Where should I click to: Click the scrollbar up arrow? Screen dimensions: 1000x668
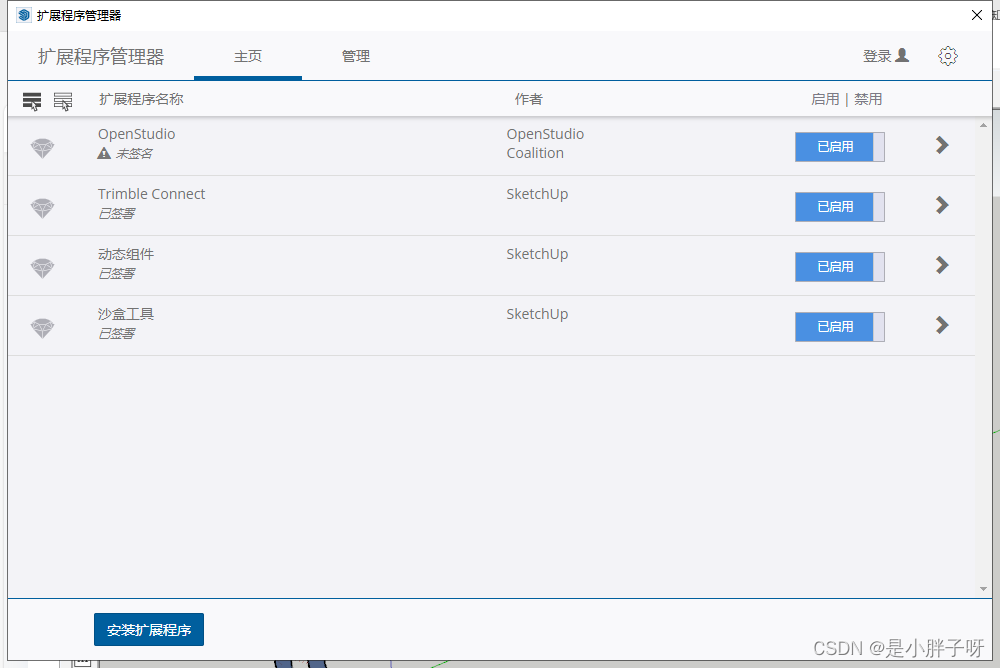[x=983, y=126]
